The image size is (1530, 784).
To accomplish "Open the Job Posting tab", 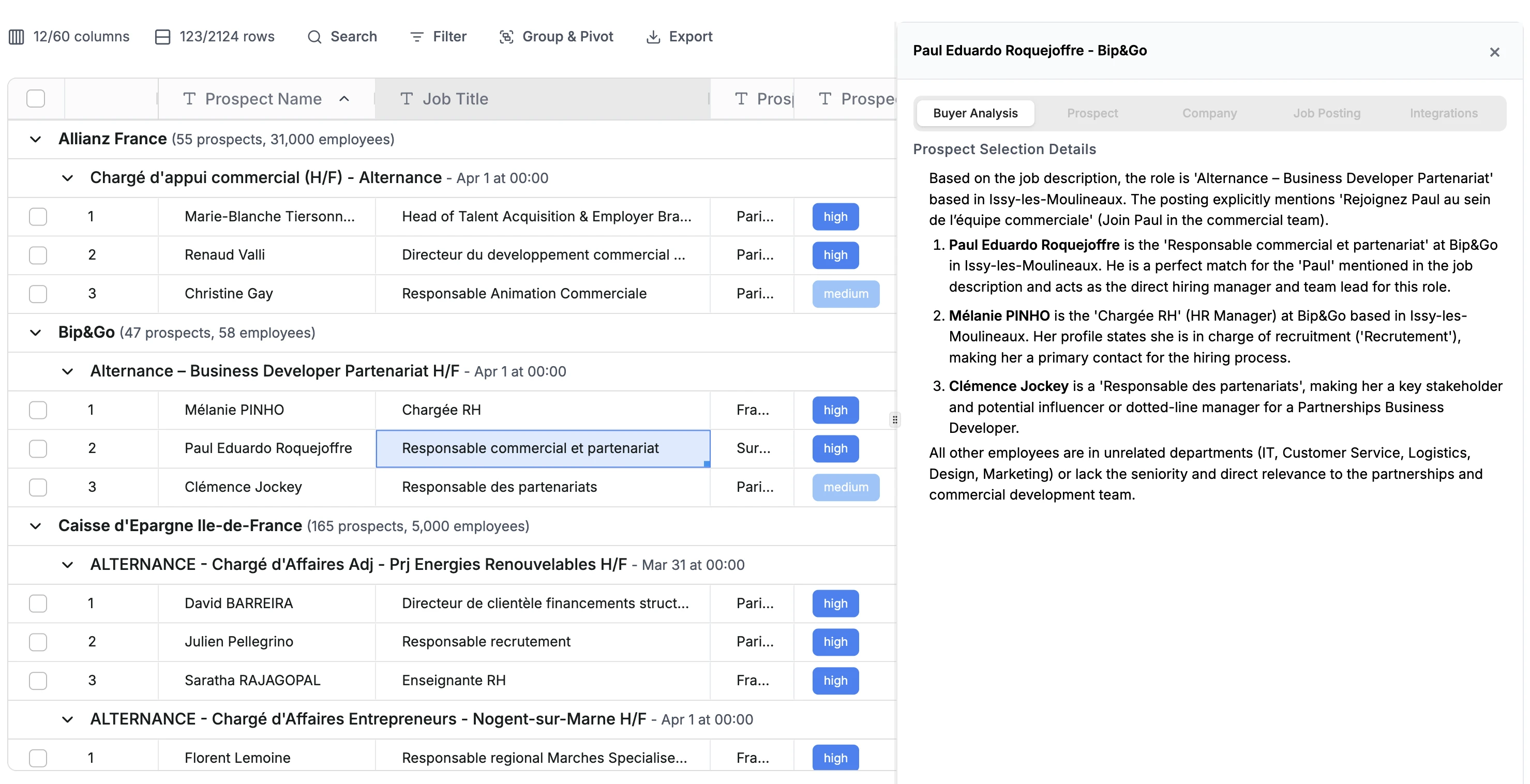I will [x=1326, y=113].
